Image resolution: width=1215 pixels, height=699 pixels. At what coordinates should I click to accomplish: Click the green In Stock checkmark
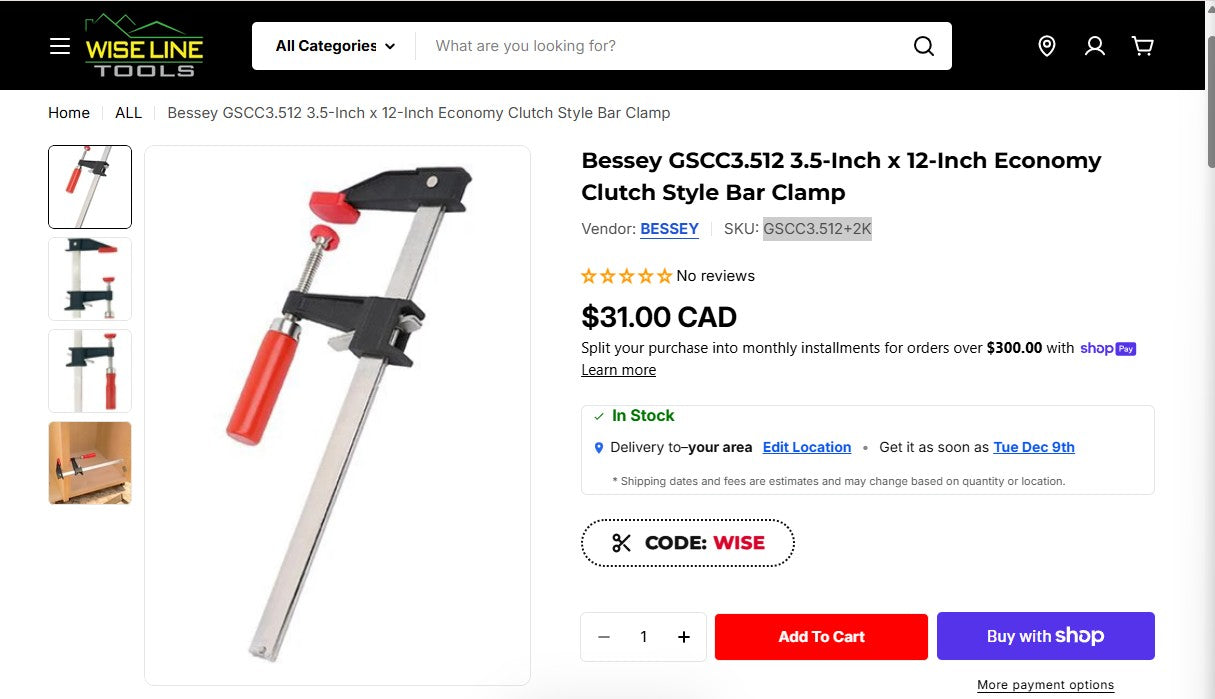(x=599, y=416)
